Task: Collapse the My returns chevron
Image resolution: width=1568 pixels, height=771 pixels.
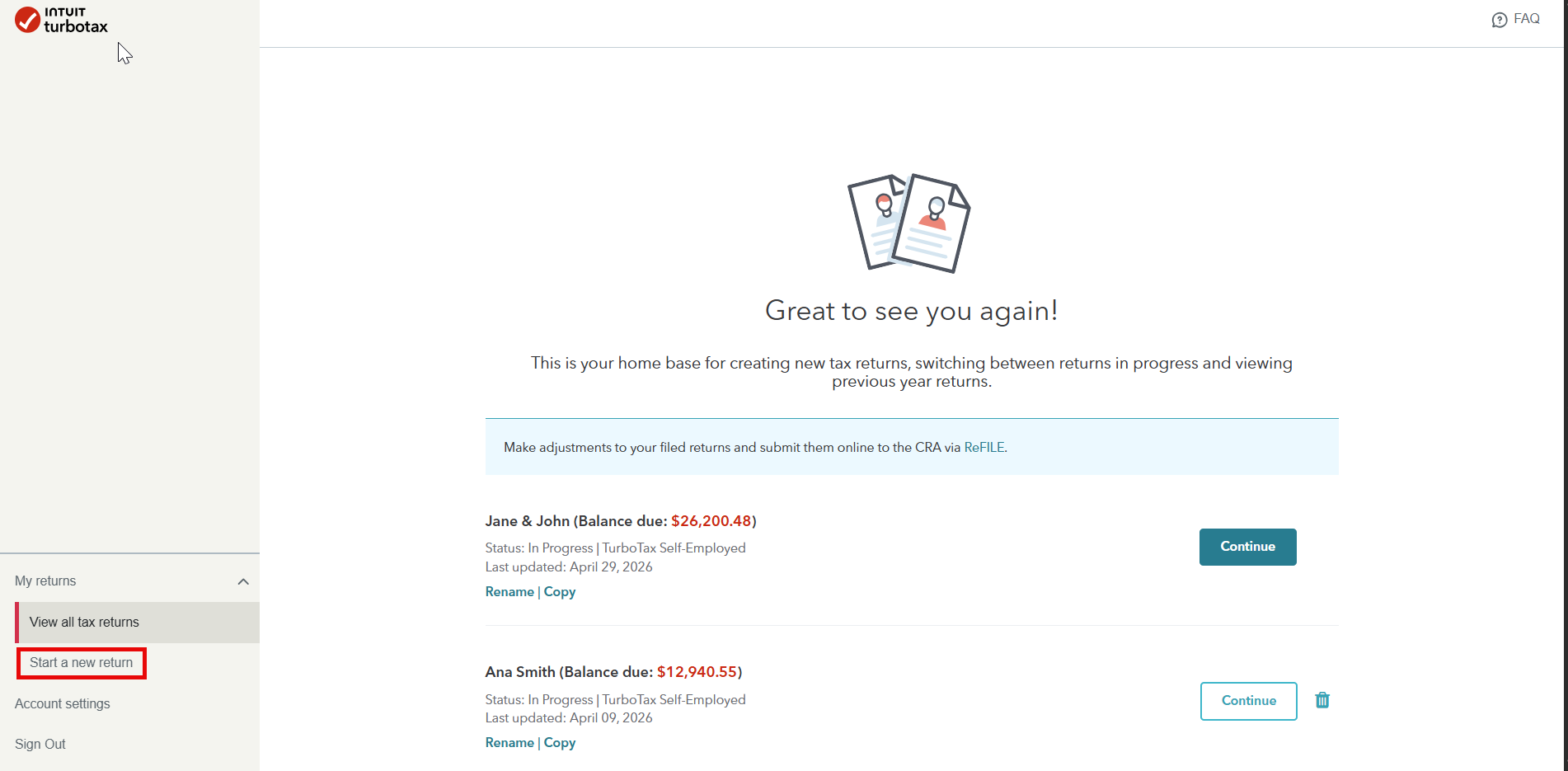Action: coord(243,581)
